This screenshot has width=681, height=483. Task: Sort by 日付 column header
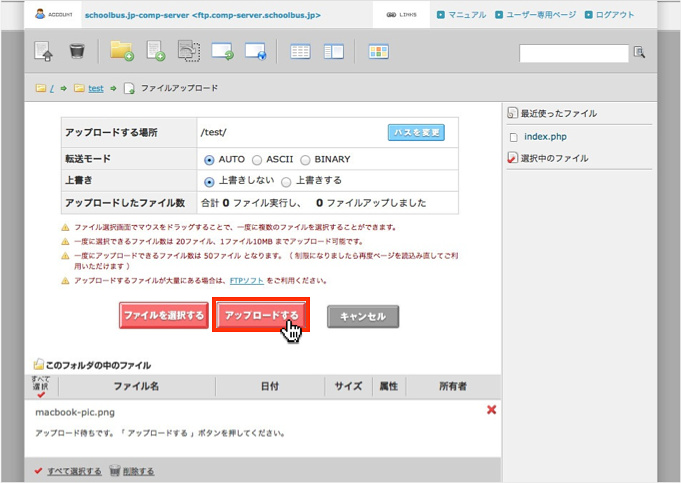(x=270, y=386)
